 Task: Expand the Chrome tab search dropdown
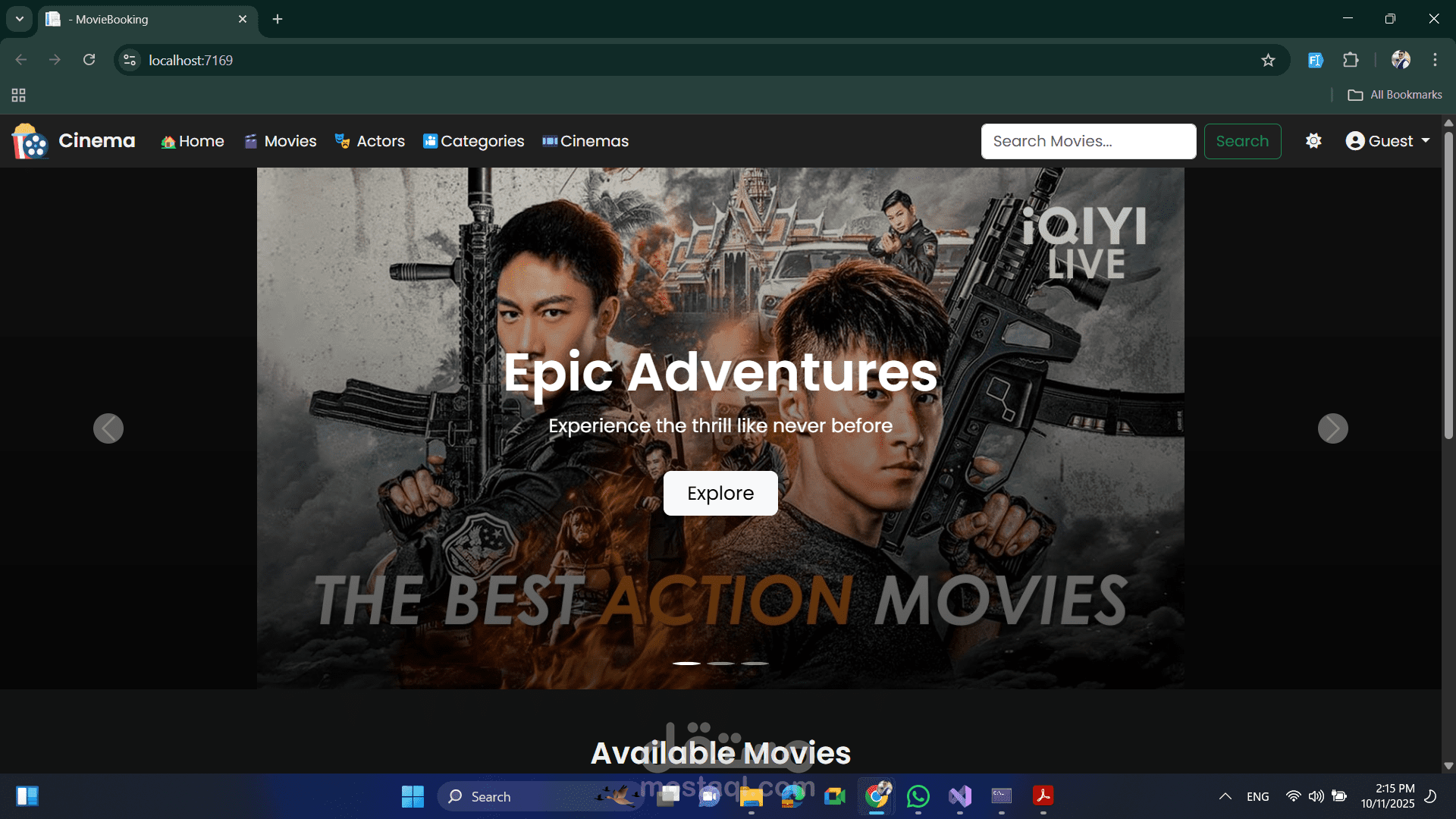pos(20,19)
